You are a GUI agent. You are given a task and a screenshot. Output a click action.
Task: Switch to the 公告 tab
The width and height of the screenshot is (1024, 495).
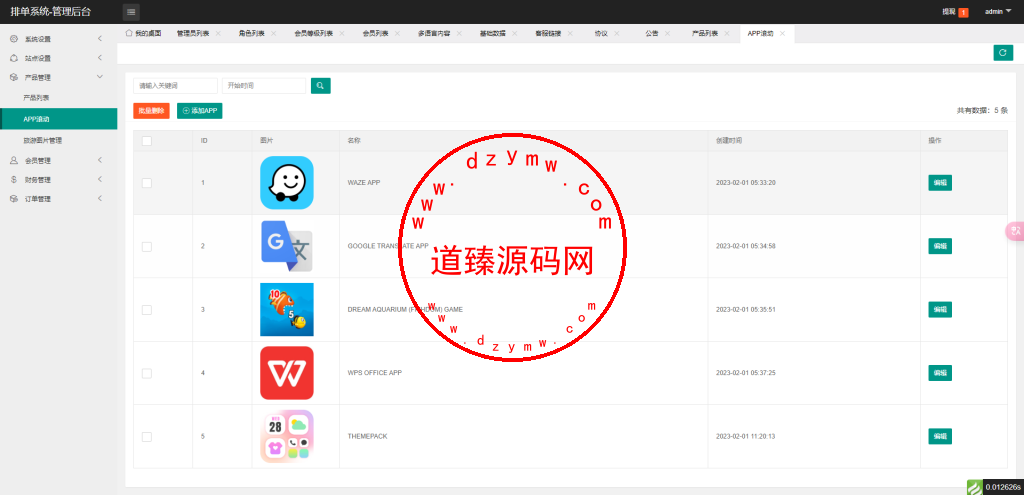pos(652,33)
